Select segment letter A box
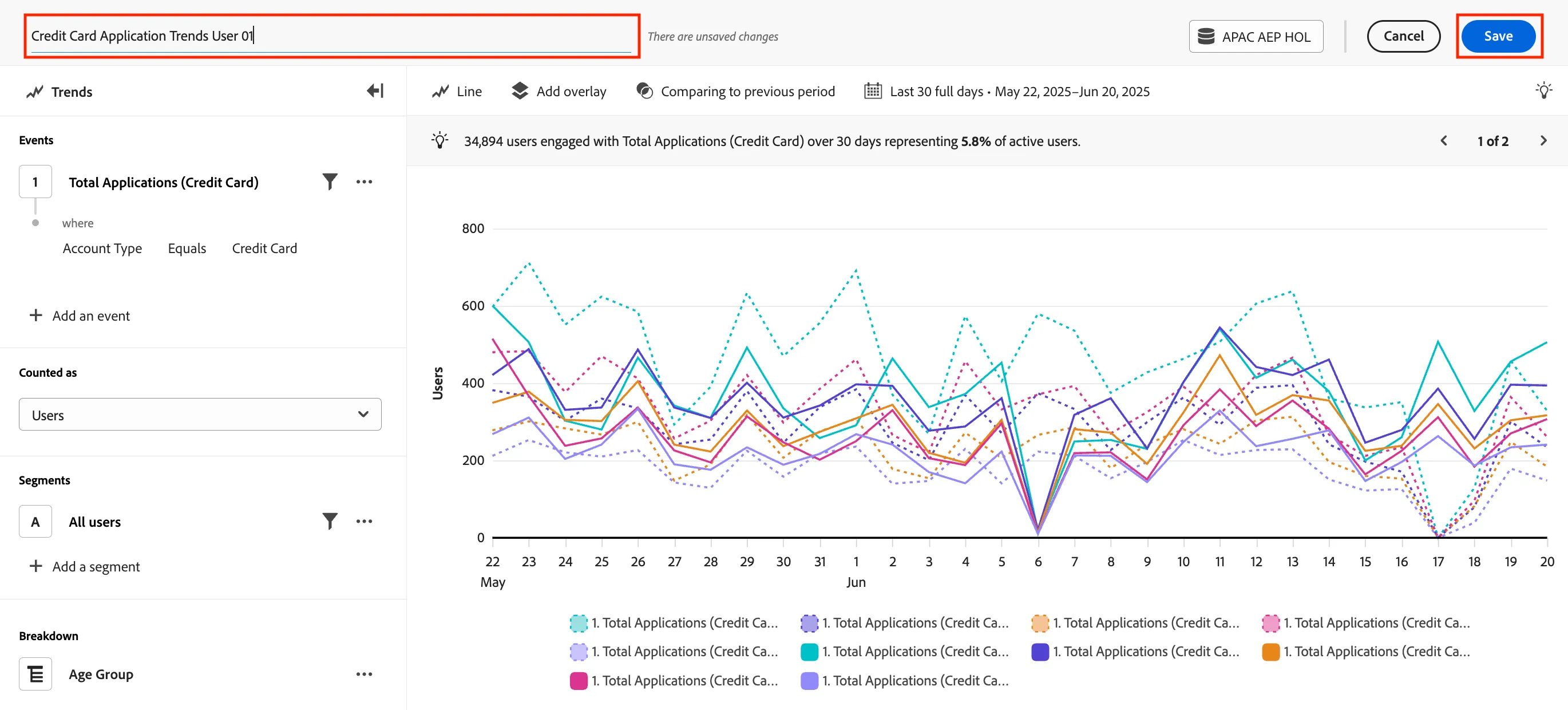The width and height of the screenshot is (1568, 710). [35, 521]
